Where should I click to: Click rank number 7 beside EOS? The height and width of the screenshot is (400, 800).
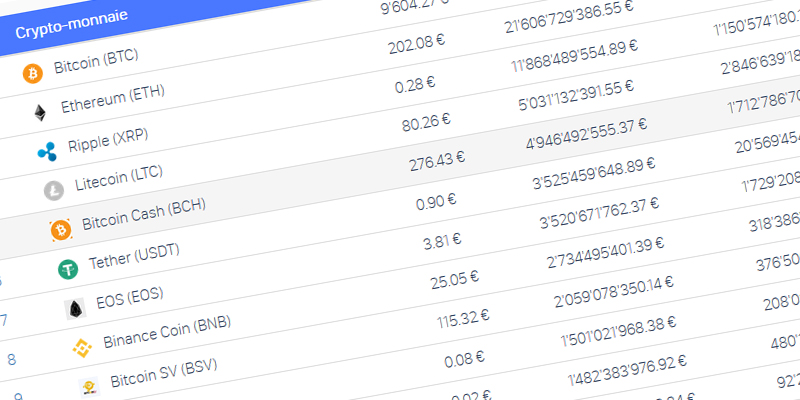[4, 320]
